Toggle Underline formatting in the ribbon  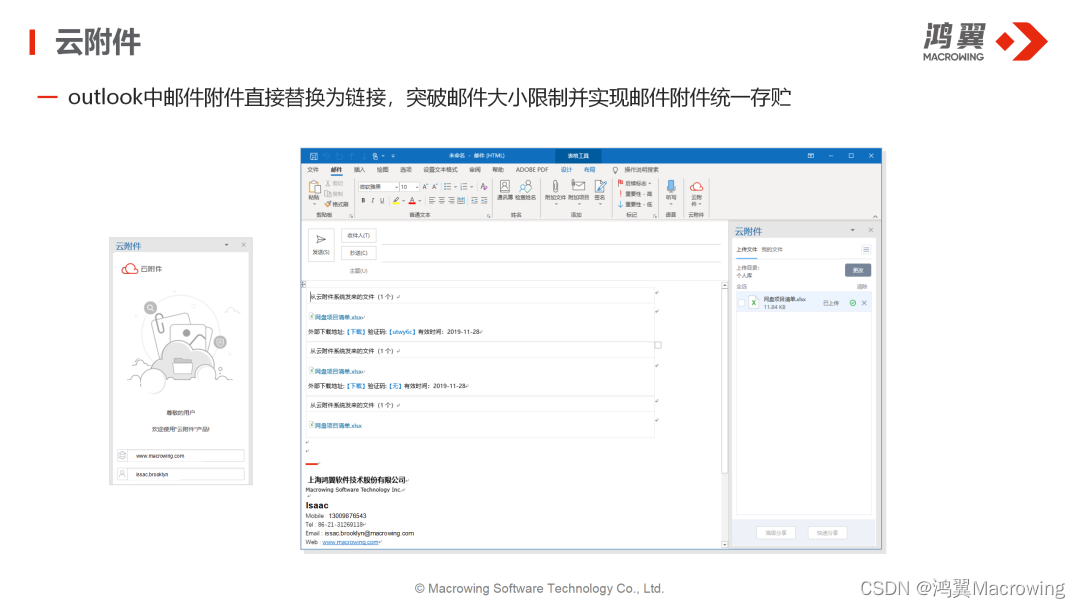pyautogui.click(x=382, y=200)
